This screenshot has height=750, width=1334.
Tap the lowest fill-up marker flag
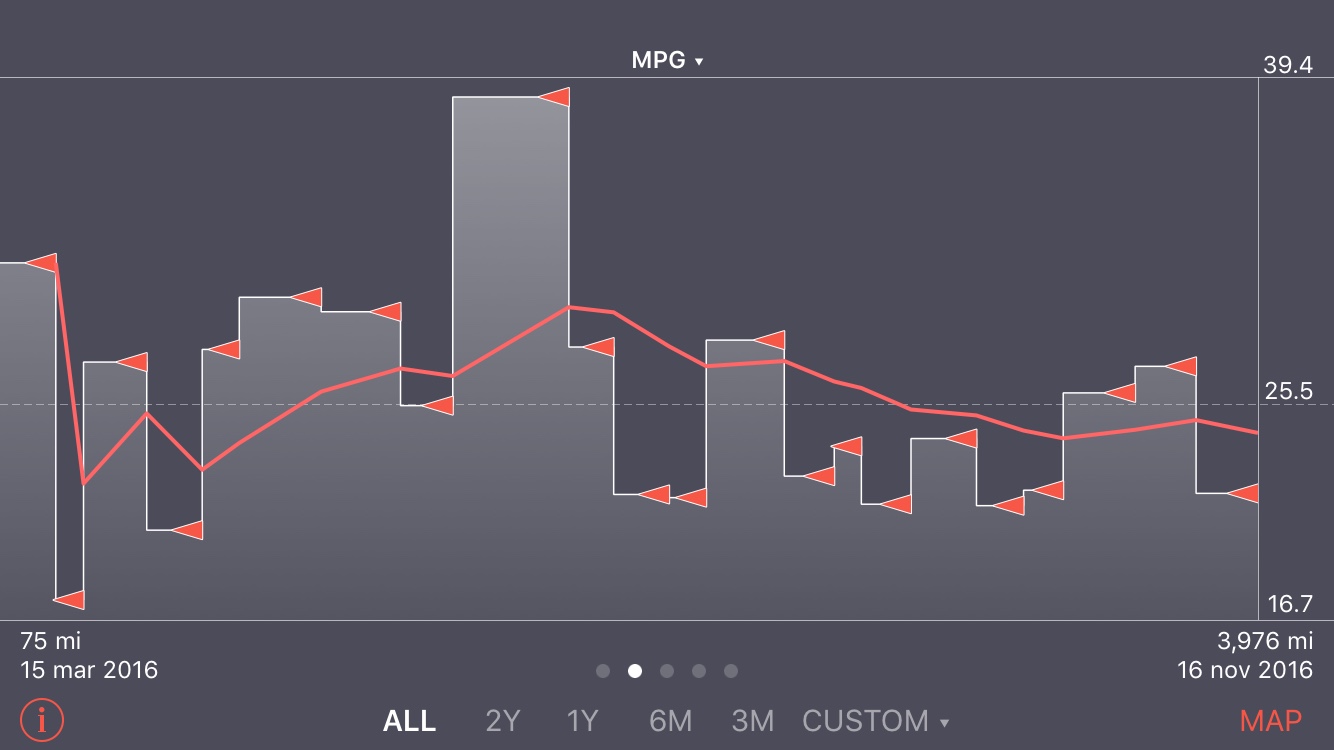pyautogui.click(x=70, y=599)
